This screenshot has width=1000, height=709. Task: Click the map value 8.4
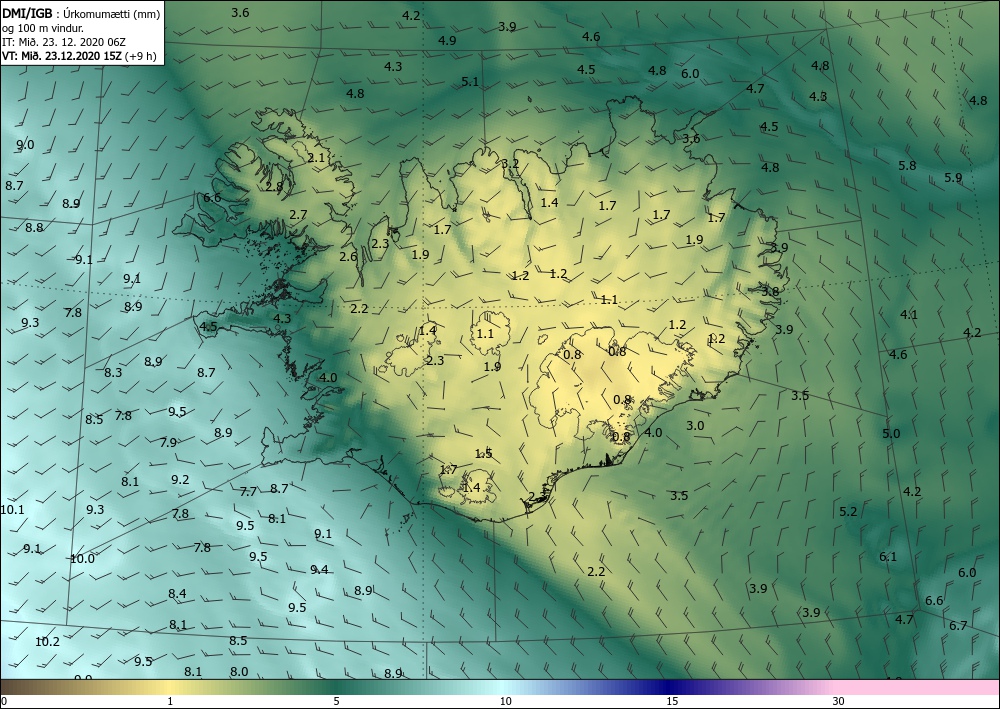177,594
